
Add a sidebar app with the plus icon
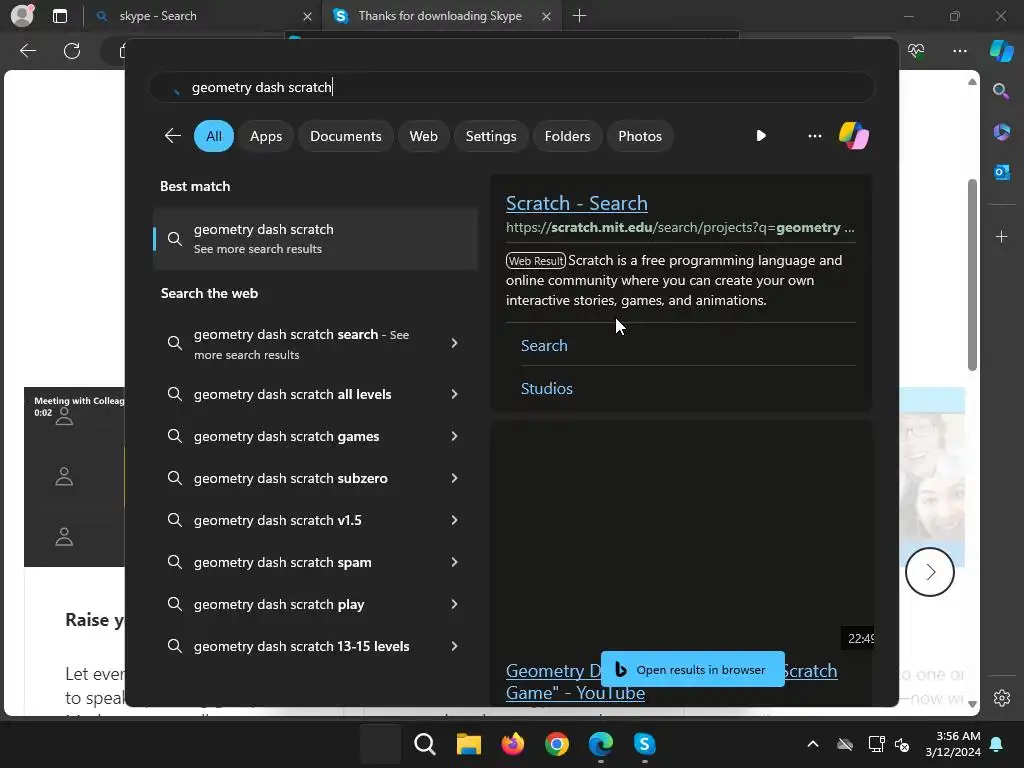pyautogui.click(x=1001, y=236)
